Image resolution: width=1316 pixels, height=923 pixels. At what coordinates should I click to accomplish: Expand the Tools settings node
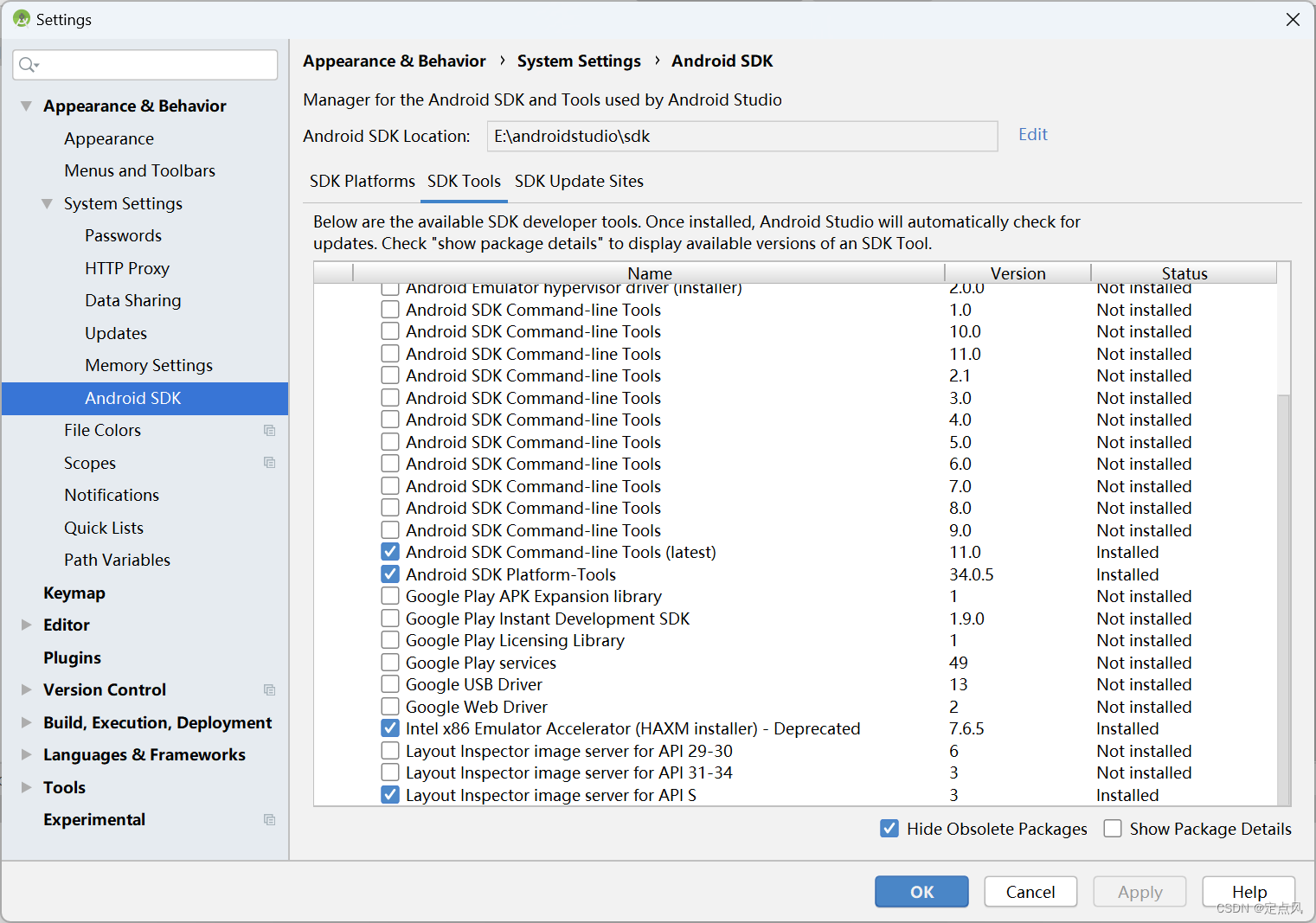pyautogui.click(x=26, y=787)
